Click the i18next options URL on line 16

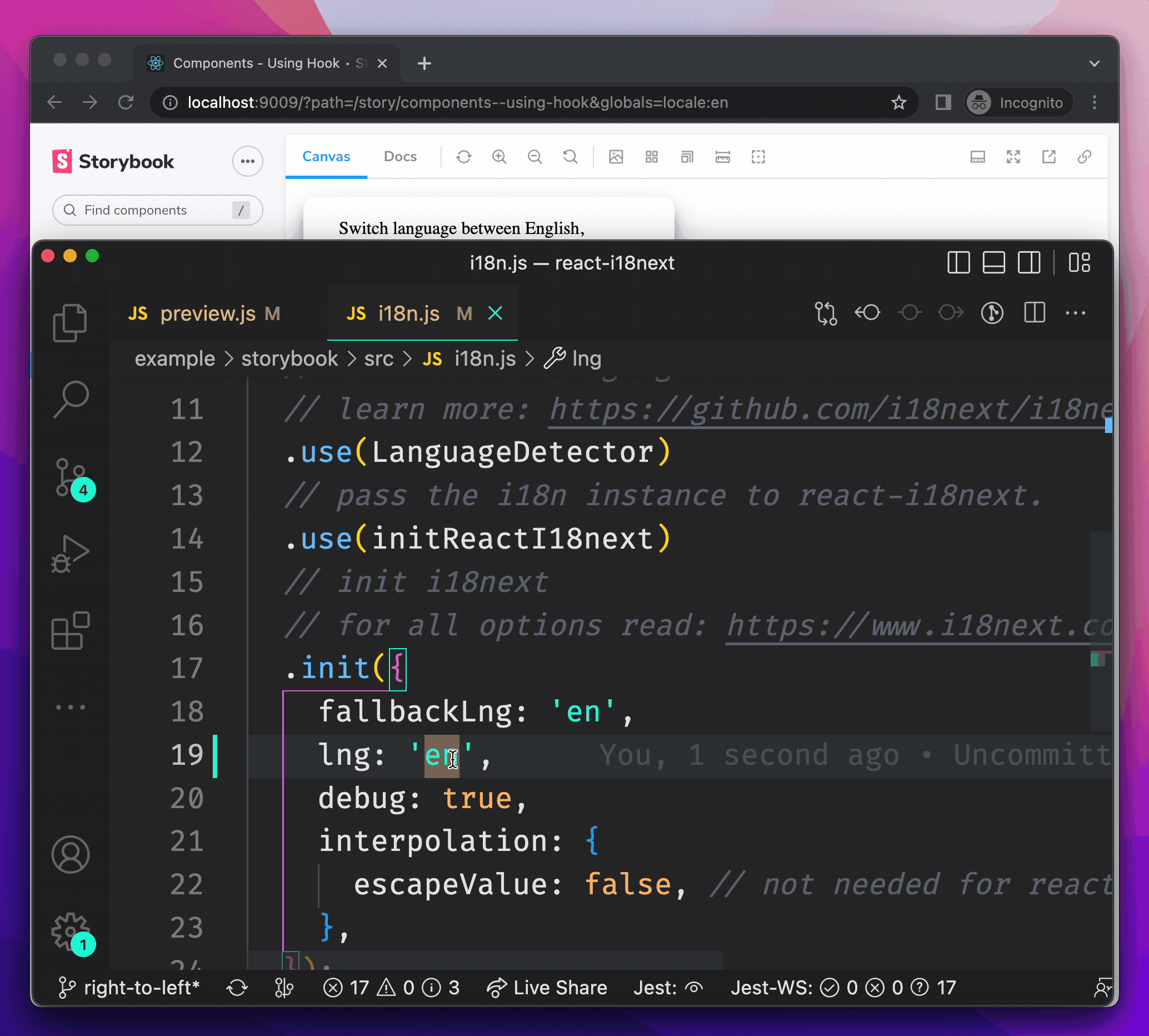910,626
